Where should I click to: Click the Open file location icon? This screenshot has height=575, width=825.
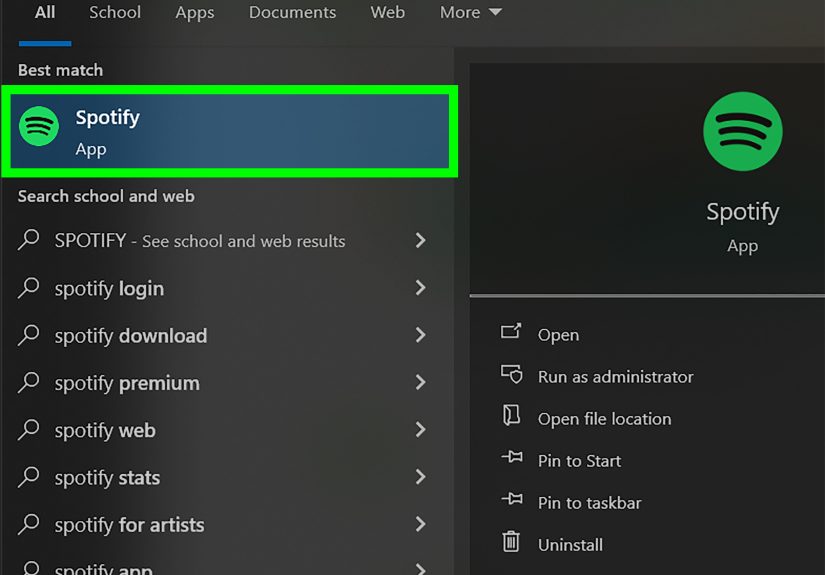click(511, 415)
